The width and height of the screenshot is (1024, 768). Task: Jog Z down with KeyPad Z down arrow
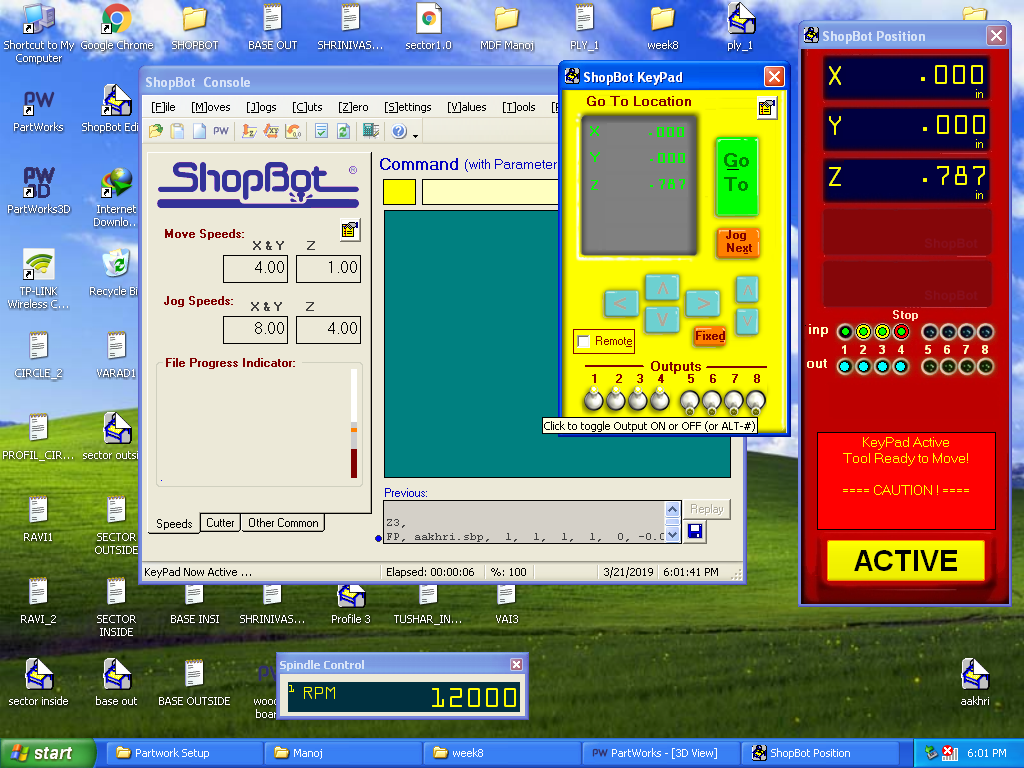[x=748, y=321]
